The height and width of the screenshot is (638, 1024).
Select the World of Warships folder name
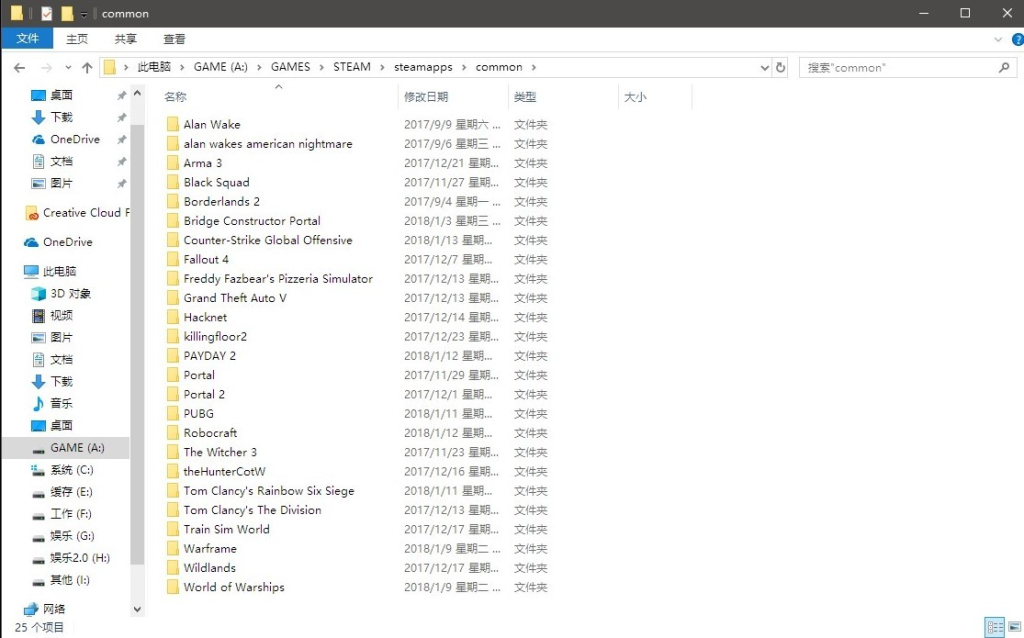point(234,587)
